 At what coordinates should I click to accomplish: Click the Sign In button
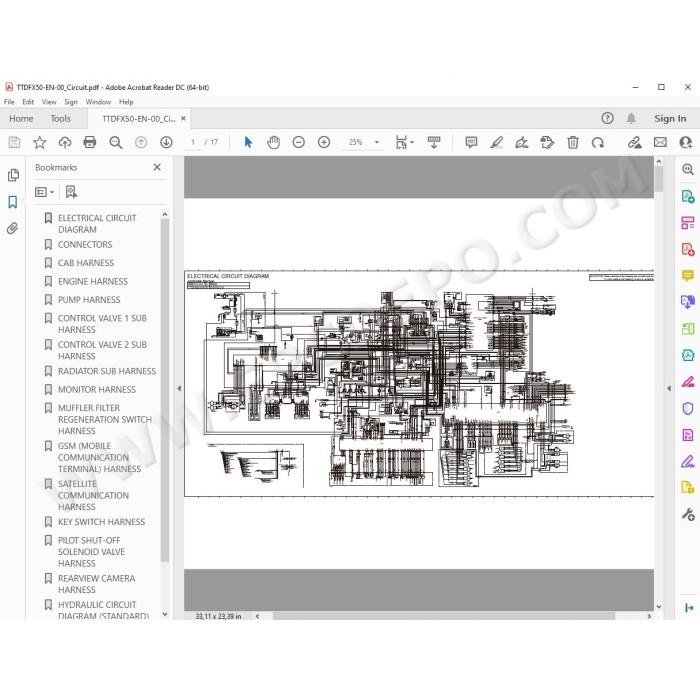pyautogui.click(x=670, y=119)
